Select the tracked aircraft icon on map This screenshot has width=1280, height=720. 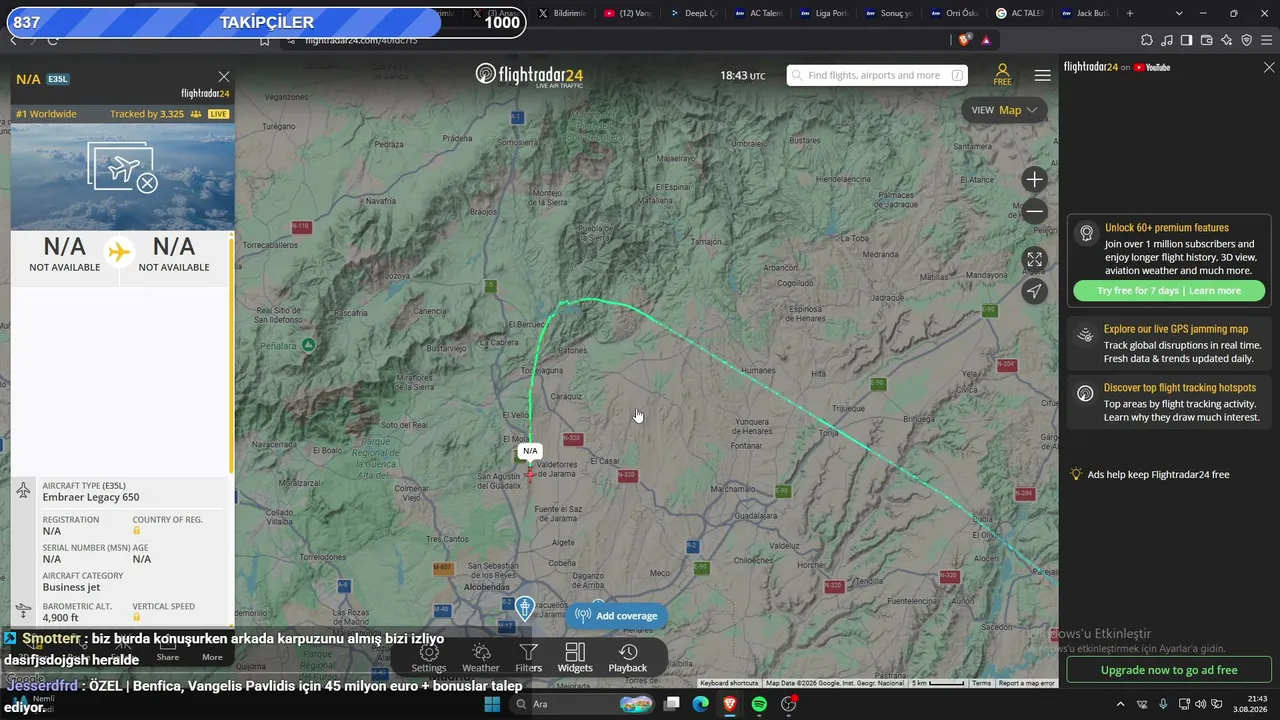coord(530,474)
